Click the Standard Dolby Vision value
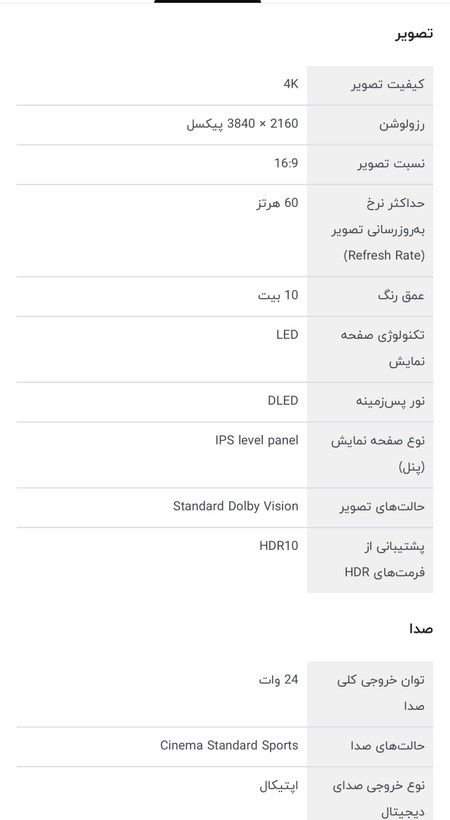Screen dimensions: 450x820 coord(236,506)
